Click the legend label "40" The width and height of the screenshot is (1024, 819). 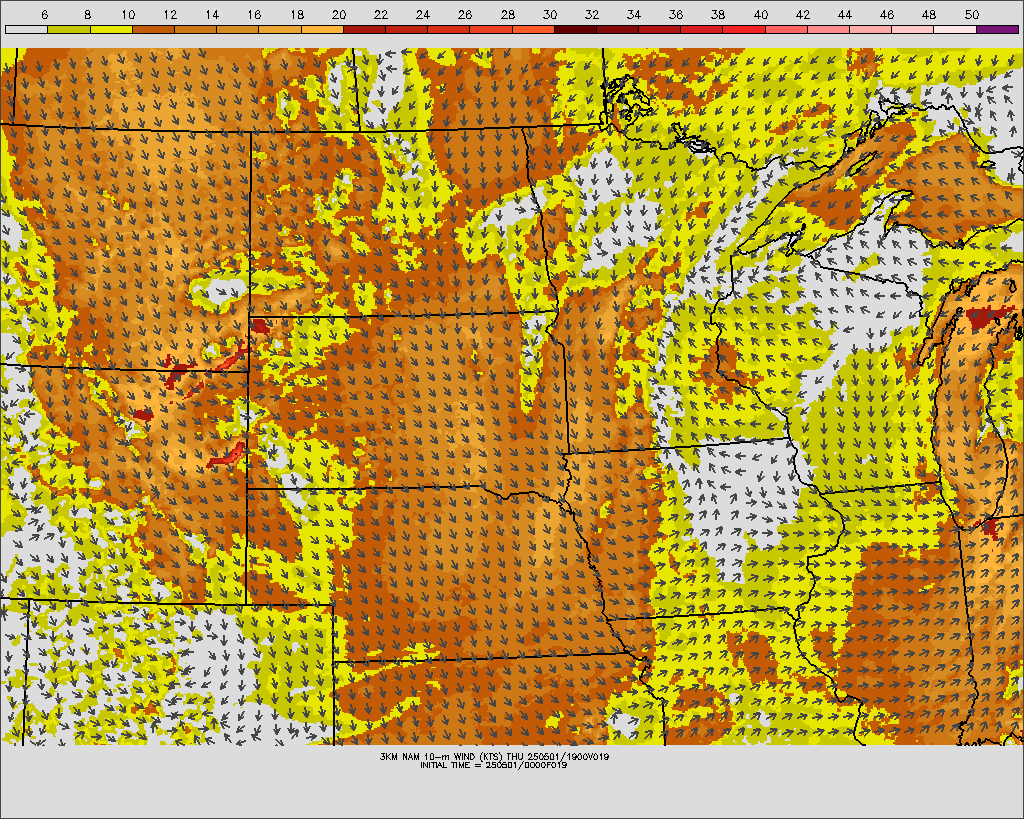(x=760, y=15)
